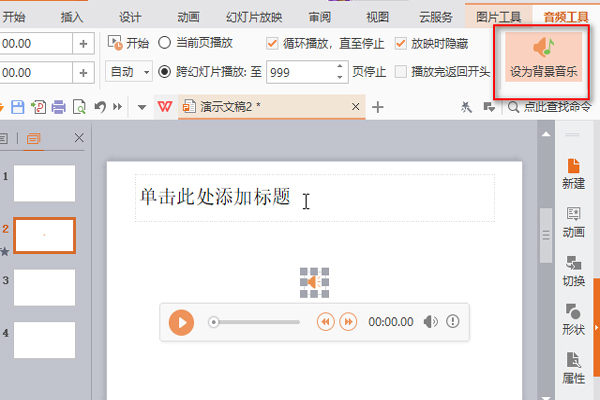Viewport: 600px width, 400px height.
Task: Open the 形状 sidebar panel
Action: (573, 320)
